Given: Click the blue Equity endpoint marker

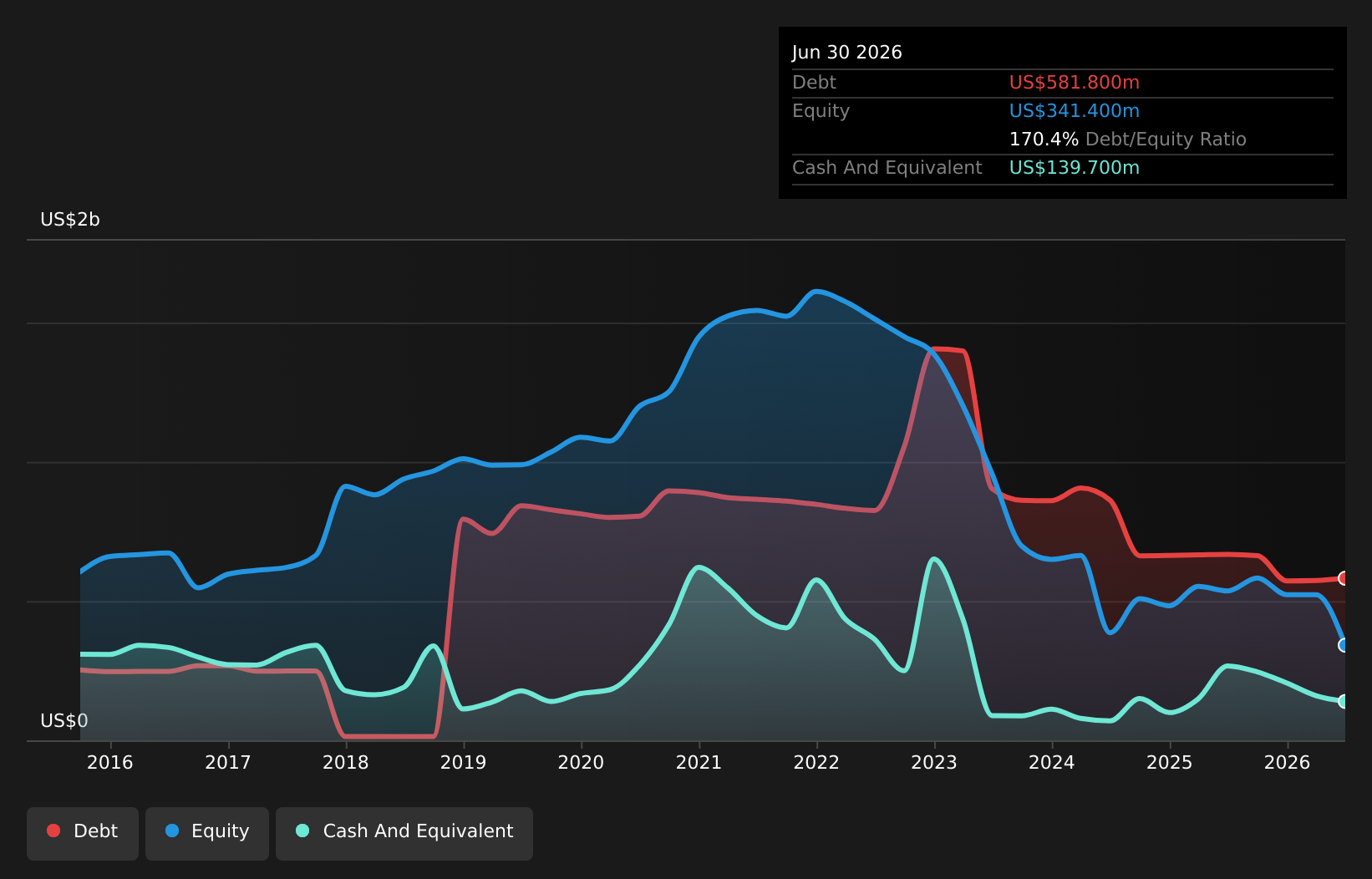Looking at the screenshot, I should click(x=1344, y=645).
